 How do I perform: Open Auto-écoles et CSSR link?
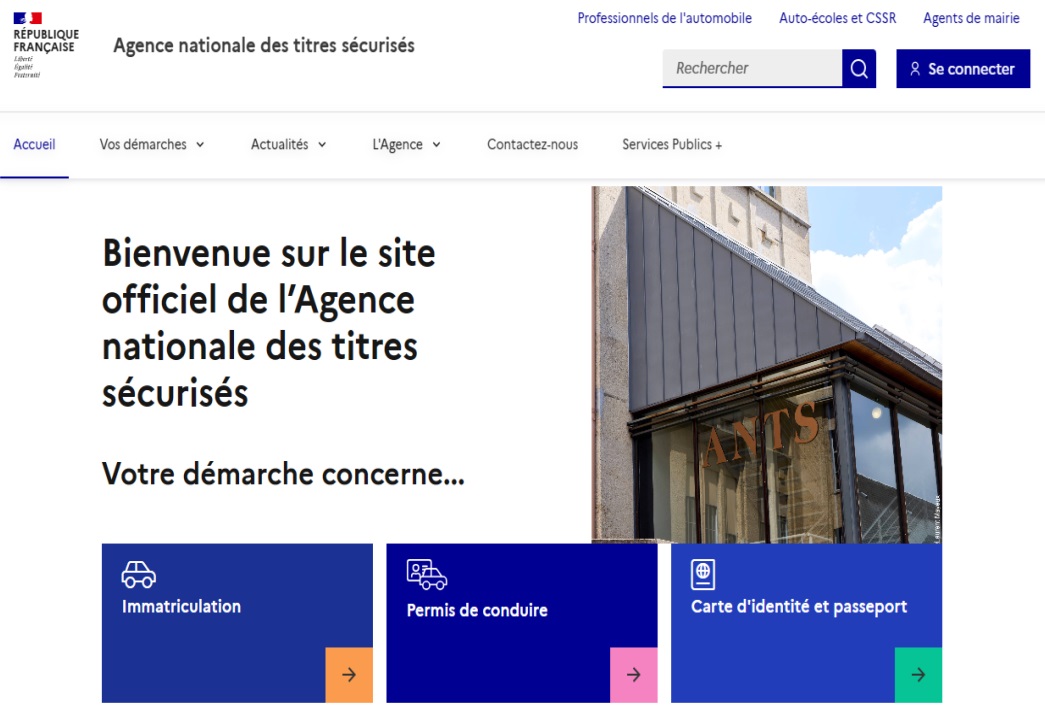[838, 18]
